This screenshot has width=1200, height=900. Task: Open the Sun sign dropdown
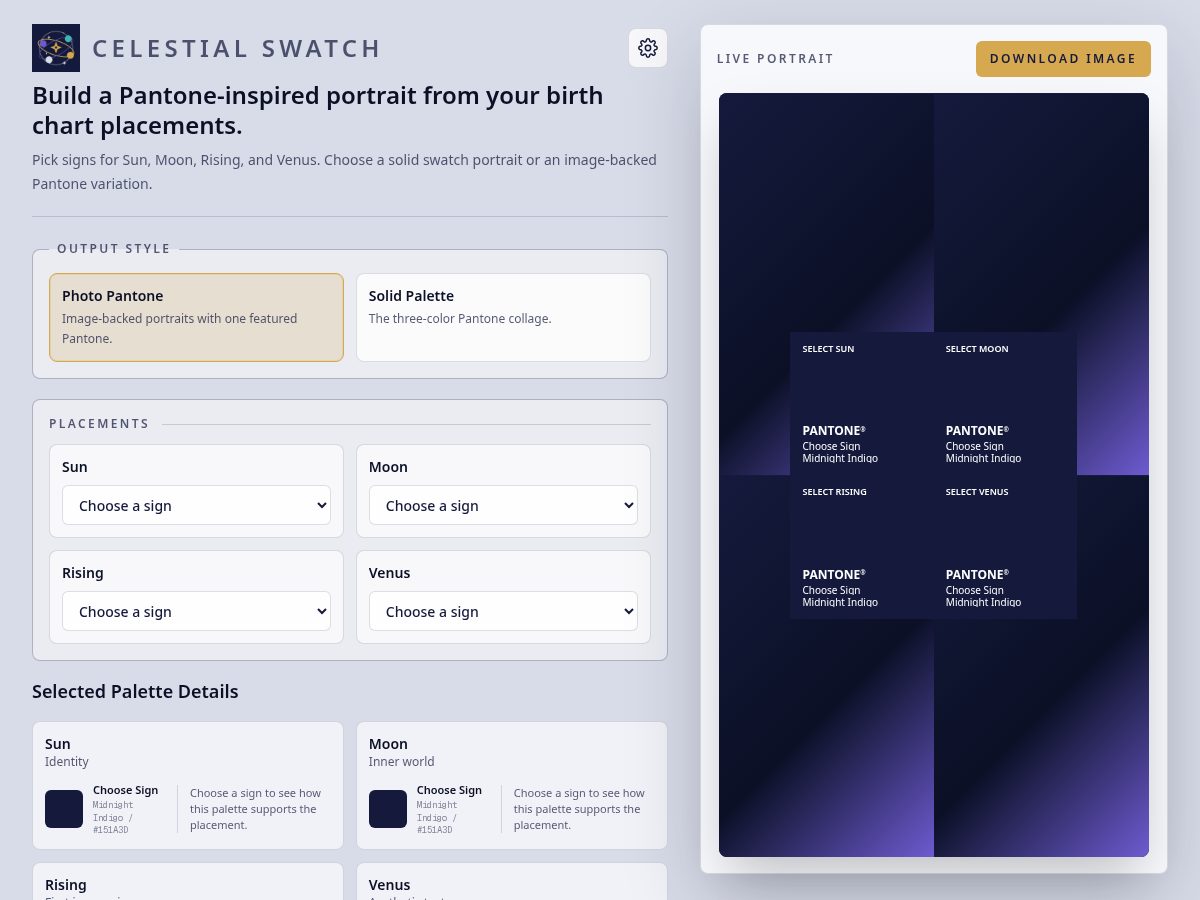(196, 505)
